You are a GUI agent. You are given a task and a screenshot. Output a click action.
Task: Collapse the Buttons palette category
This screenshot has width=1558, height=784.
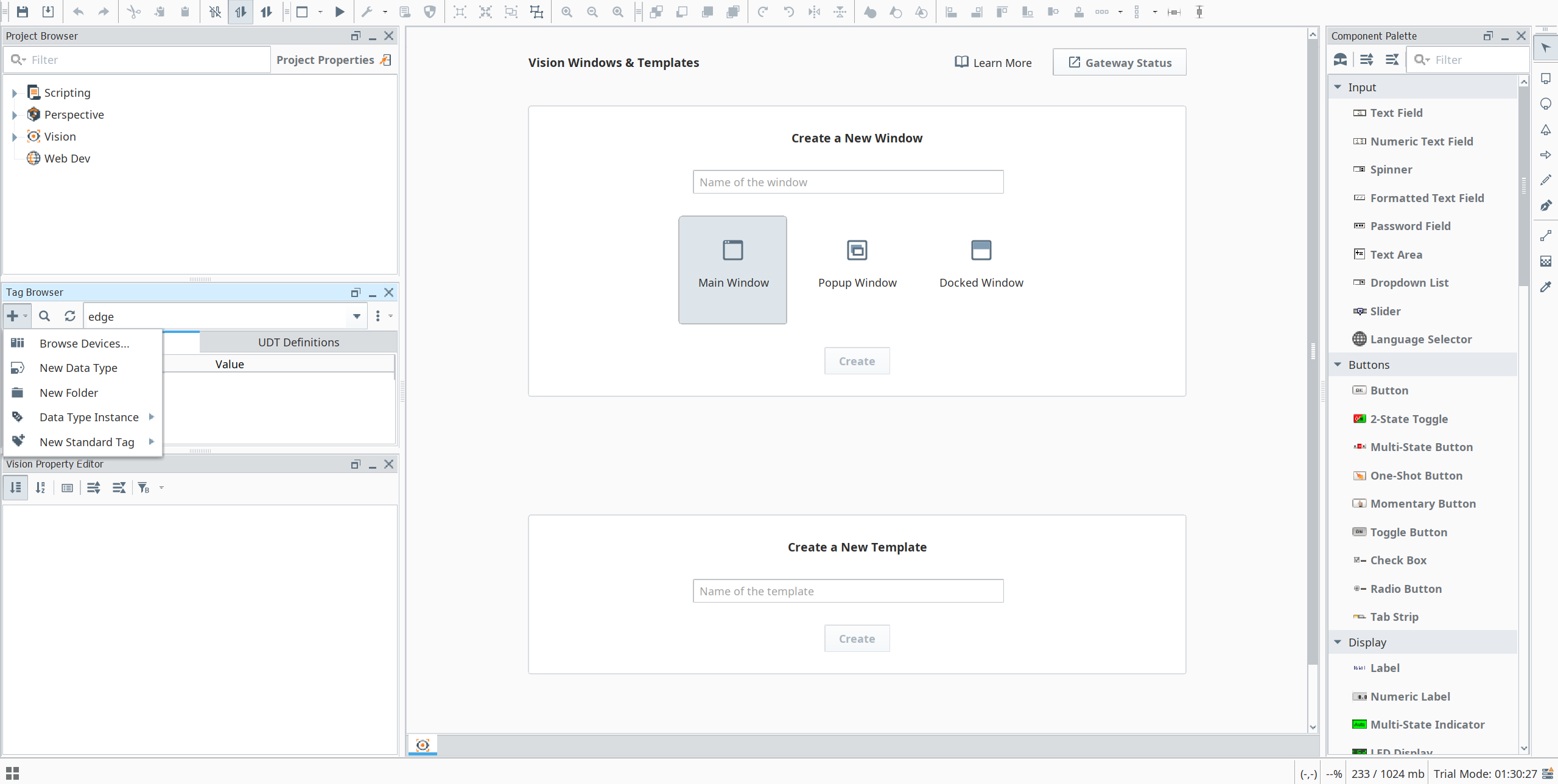coord(1338,365)
